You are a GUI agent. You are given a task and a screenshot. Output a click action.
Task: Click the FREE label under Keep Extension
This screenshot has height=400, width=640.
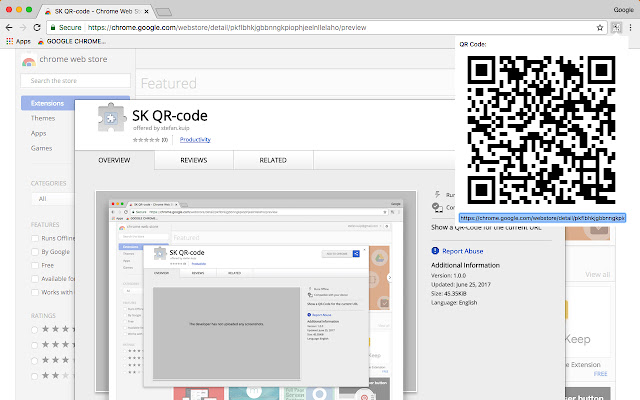[600, 374]
